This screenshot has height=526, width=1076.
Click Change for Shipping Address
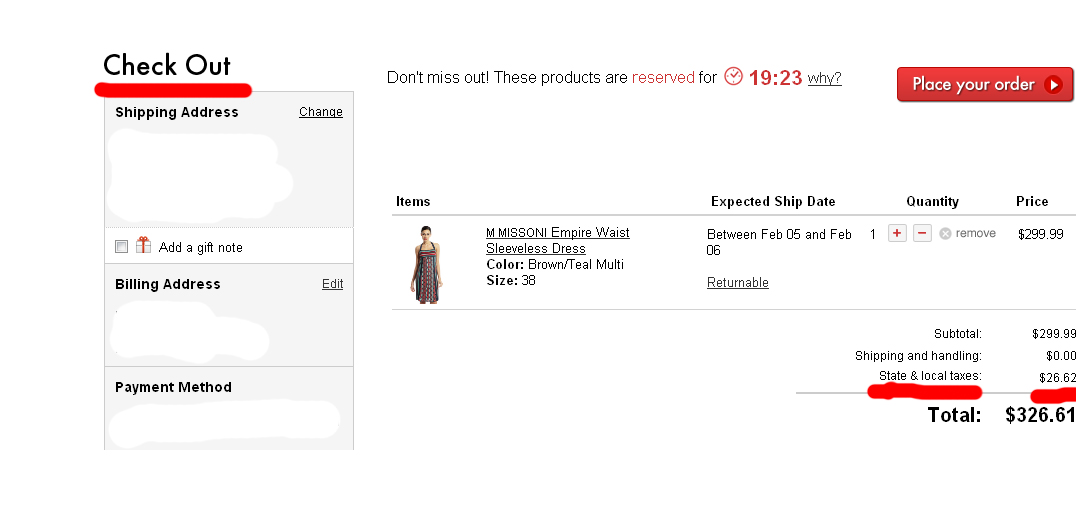(x=320, y=112)
